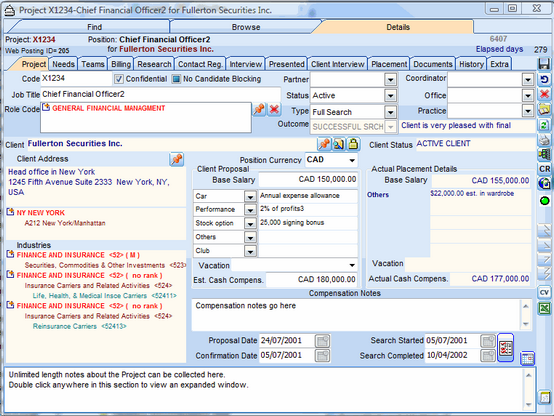This screenshot has height=416, width=554.
Task: Click the printer icon in right toolbar
Action: pyautogui.click(x=544, y=140)
